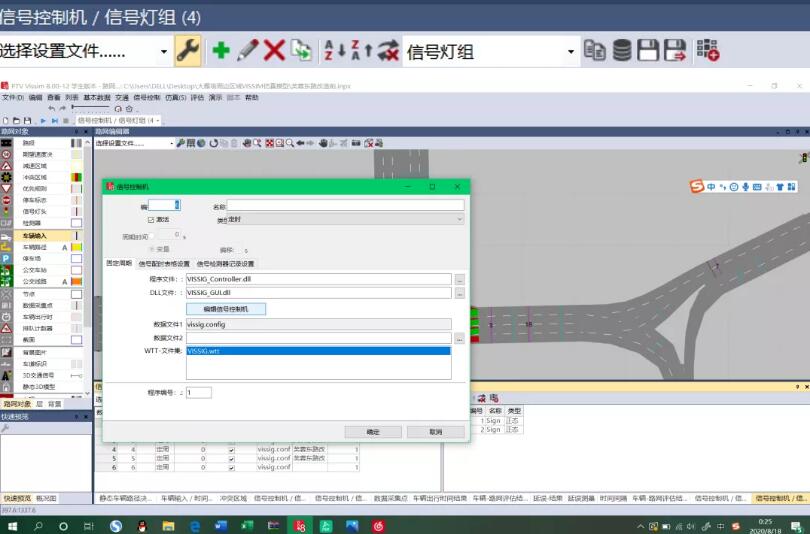This screenshot has height=534, width=810.
Task: Click the yellow color swatch for vehicle routes
Action: (76, 247)
